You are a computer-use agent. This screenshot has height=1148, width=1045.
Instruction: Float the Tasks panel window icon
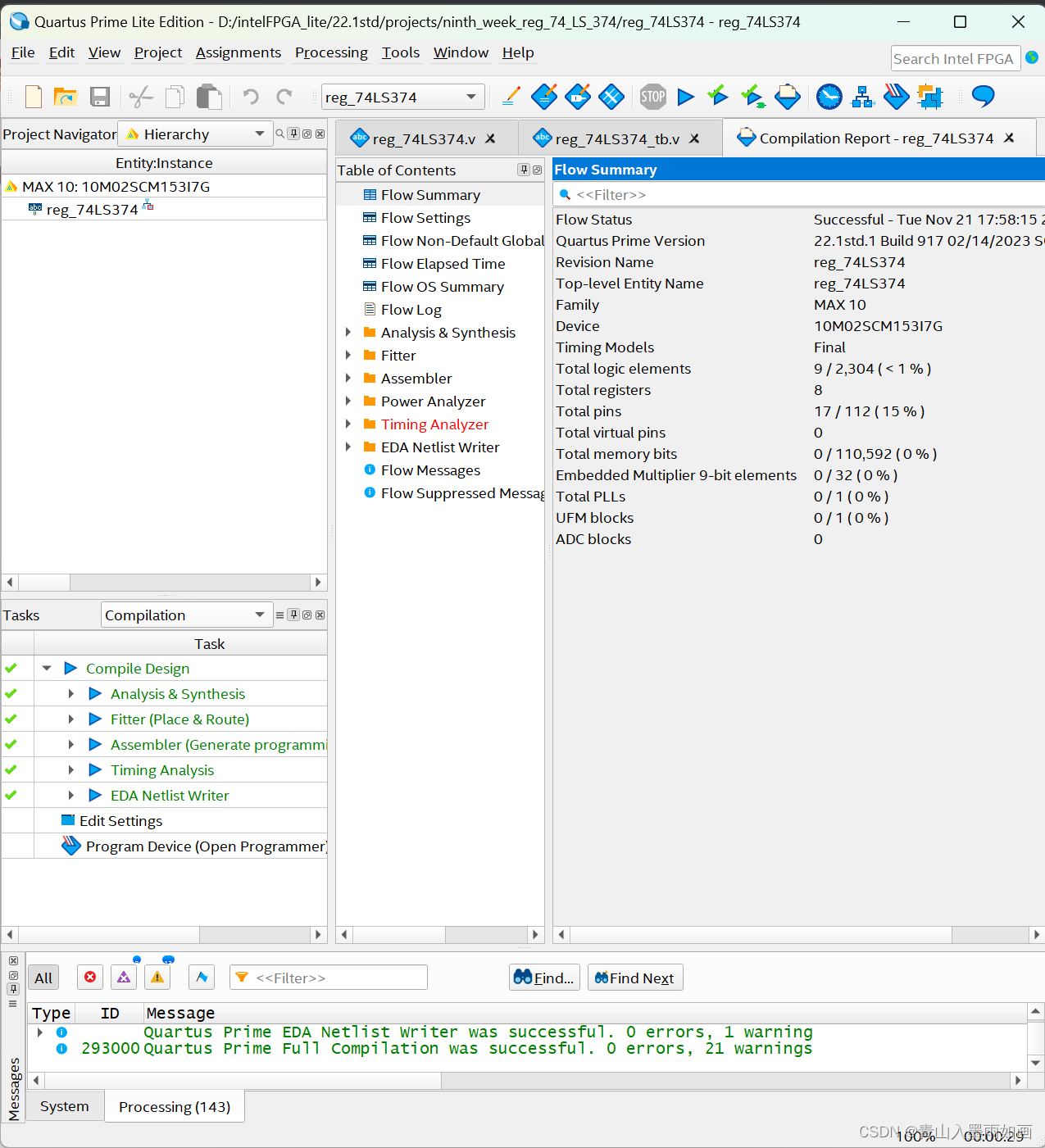tap(307, 615)
